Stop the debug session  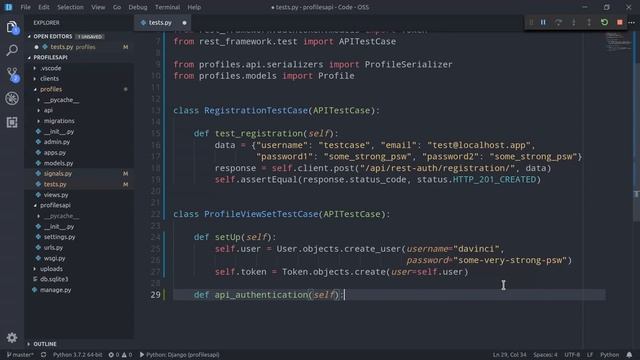620,22
